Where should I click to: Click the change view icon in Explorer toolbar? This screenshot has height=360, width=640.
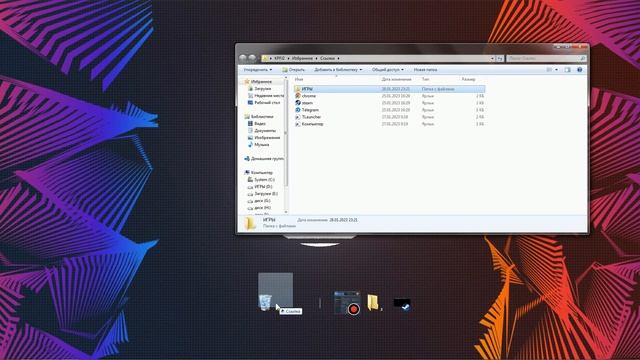549,70
